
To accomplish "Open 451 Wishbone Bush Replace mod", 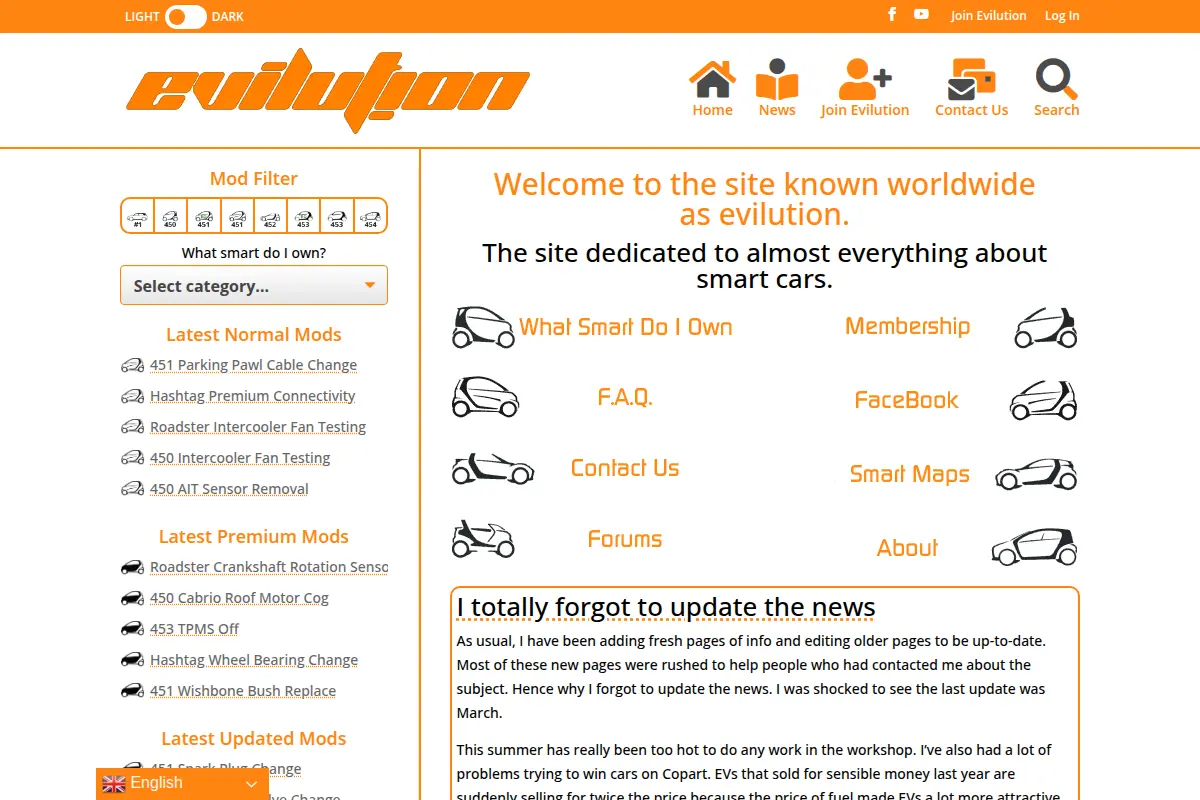I will pos(243,691).
